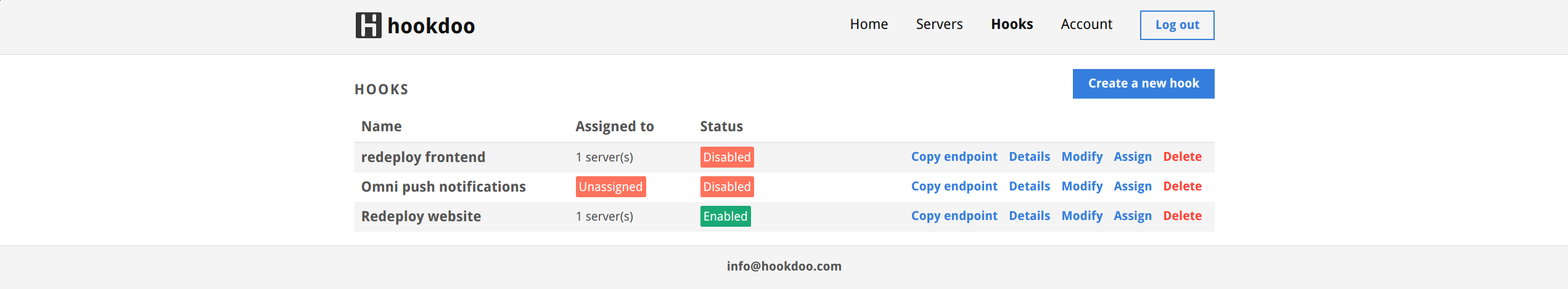Open the Home menu item
The width and height of the screenshot is (1568, 289).
(869, 25)
